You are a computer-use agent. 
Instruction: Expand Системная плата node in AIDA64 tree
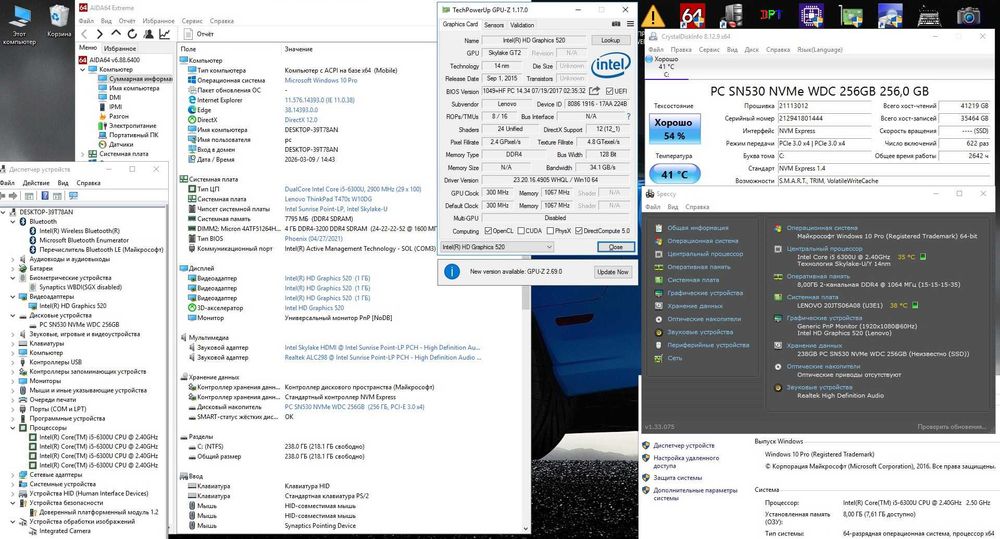(82, 154)
